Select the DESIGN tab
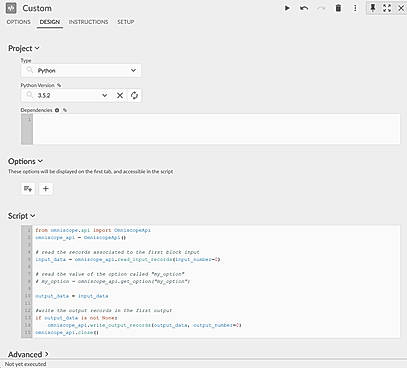The height and width of the screenshot is (368, 407). click(50, 22)
